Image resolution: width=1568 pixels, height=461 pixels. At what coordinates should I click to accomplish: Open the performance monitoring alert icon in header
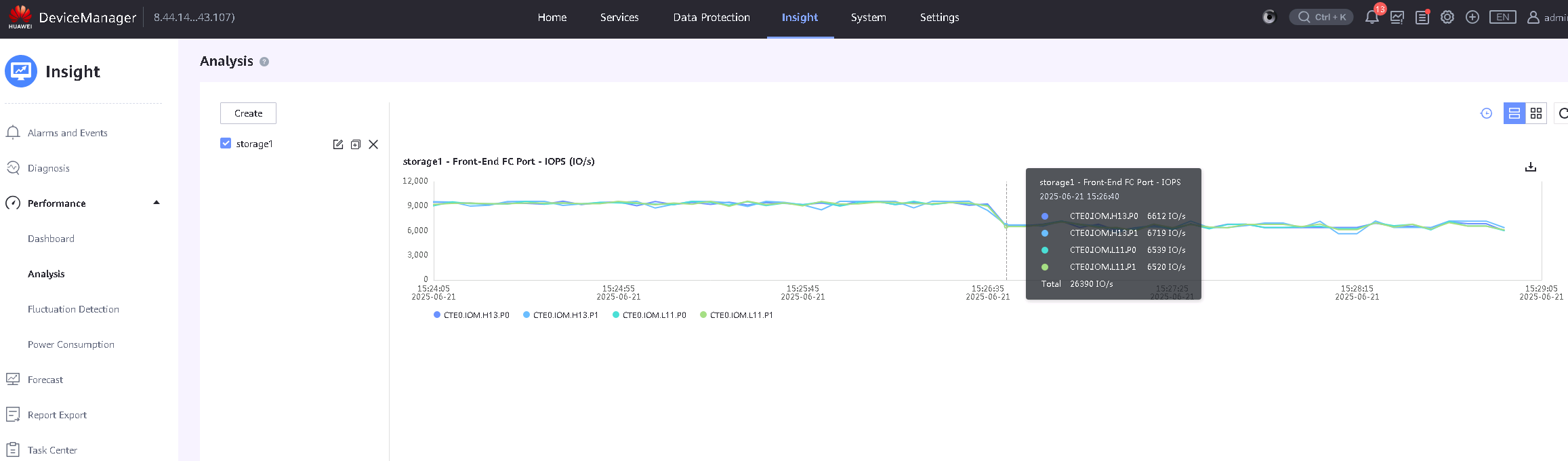tap(1397, 17)
